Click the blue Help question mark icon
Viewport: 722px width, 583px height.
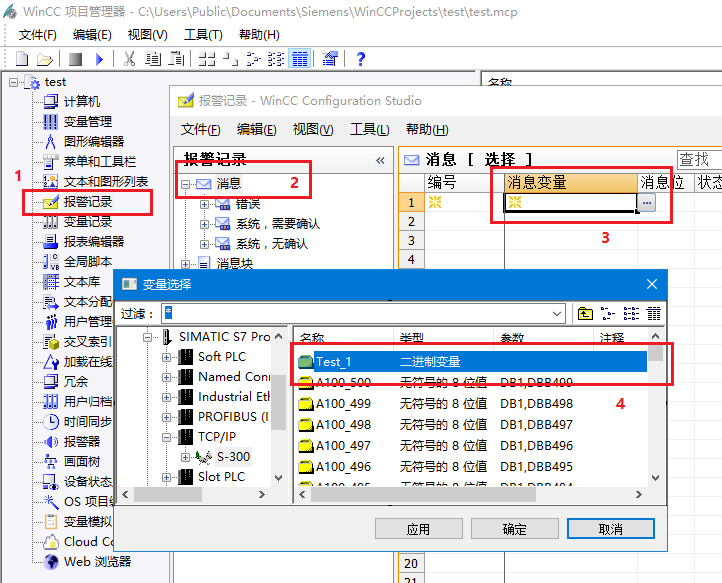tap(361, 59)
